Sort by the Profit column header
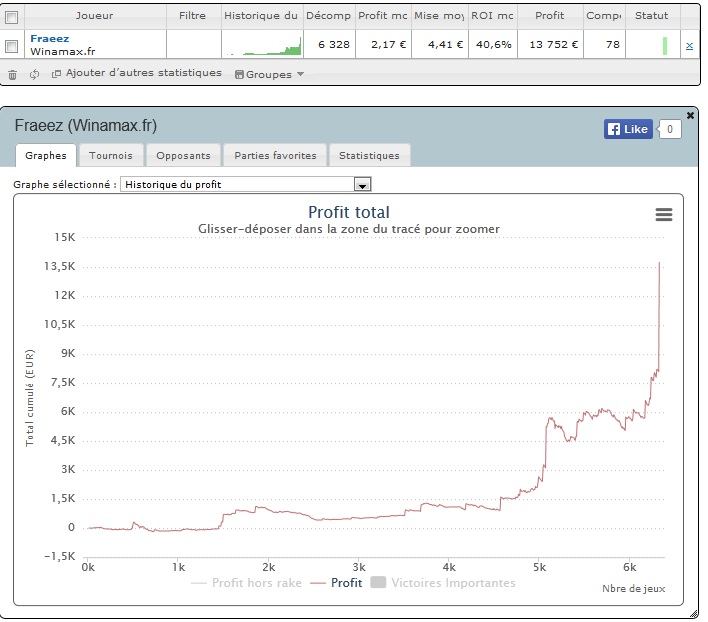 [550, 16]
